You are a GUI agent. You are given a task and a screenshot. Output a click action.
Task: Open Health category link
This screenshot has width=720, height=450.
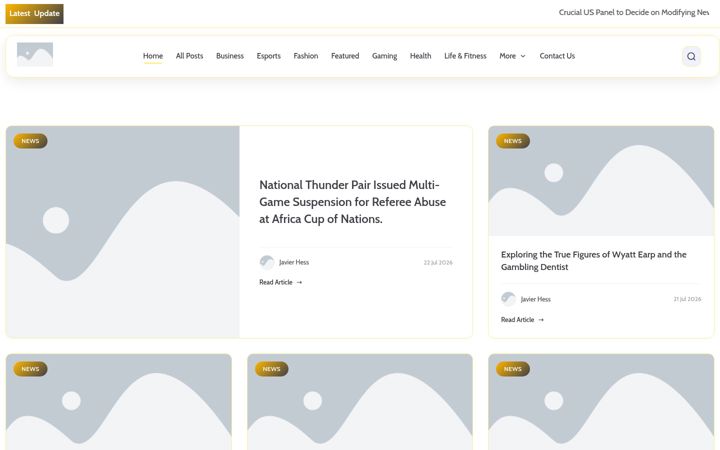[x=421, y=56]
